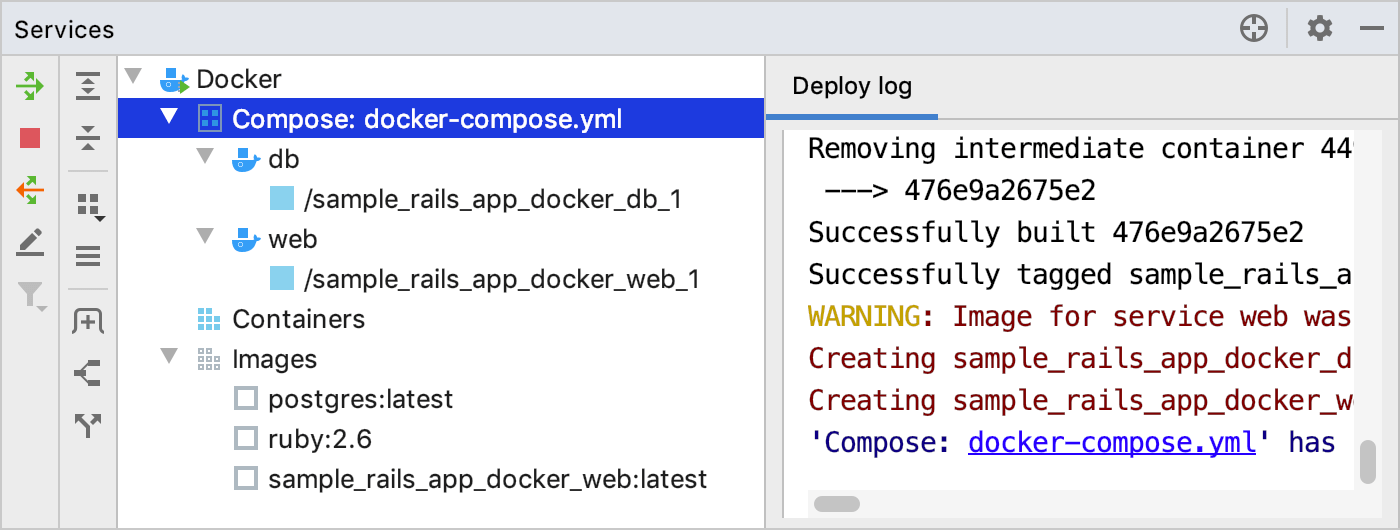Collapse the Images node arrow
1400x530 pixels.
pos(170,357)
